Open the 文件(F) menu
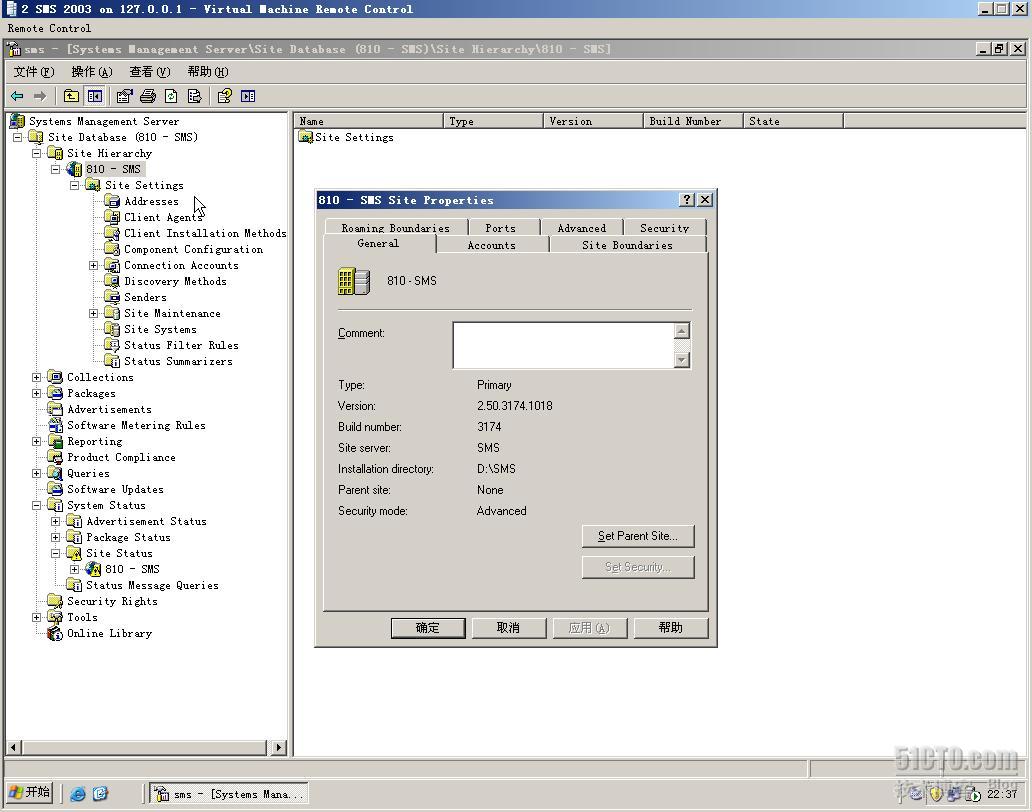The image size is (1032, 812). (34, 72)
